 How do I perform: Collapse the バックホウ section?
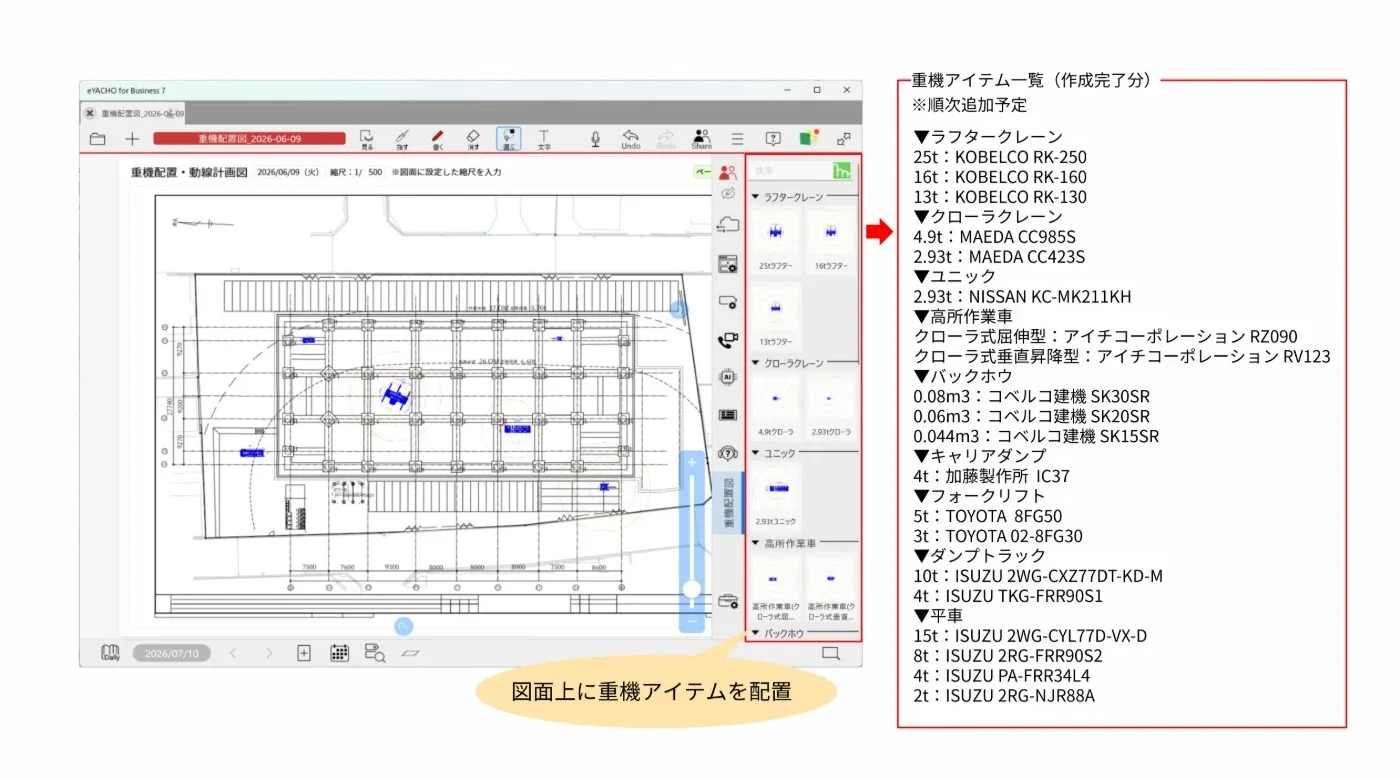pos(756,634)
